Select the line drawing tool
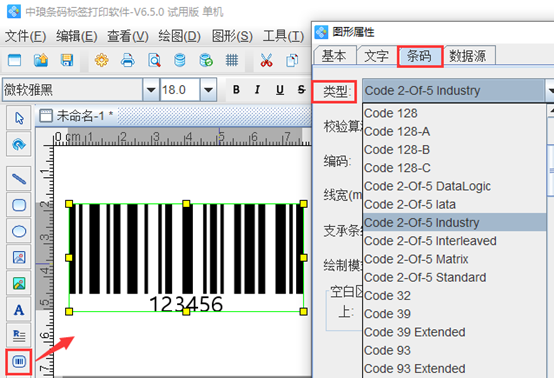Image resolution: width=554 pixels, height=378 pixels. click(x=19, y=179)
